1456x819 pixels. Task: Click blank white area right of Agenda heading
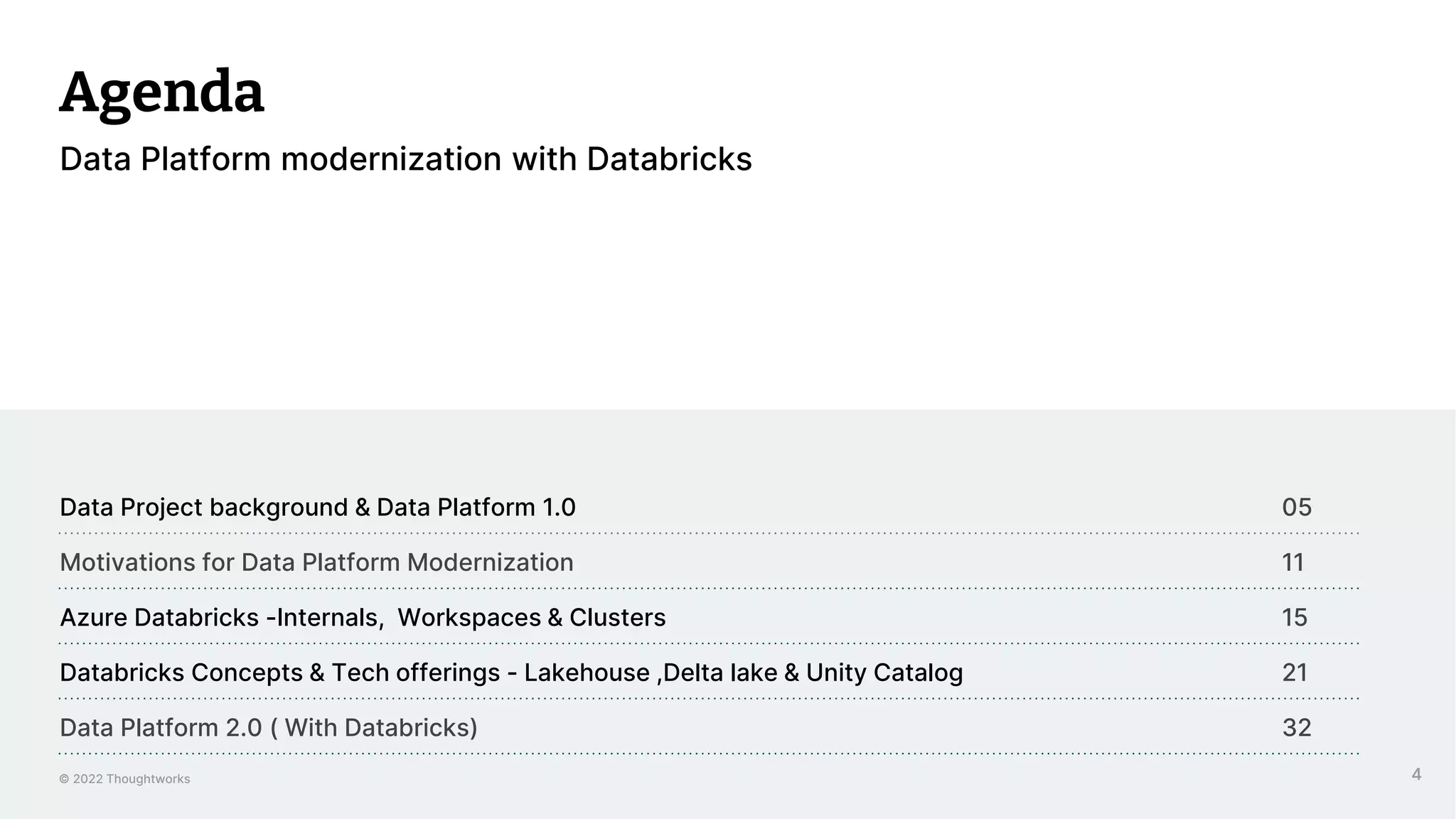[853, 92]
